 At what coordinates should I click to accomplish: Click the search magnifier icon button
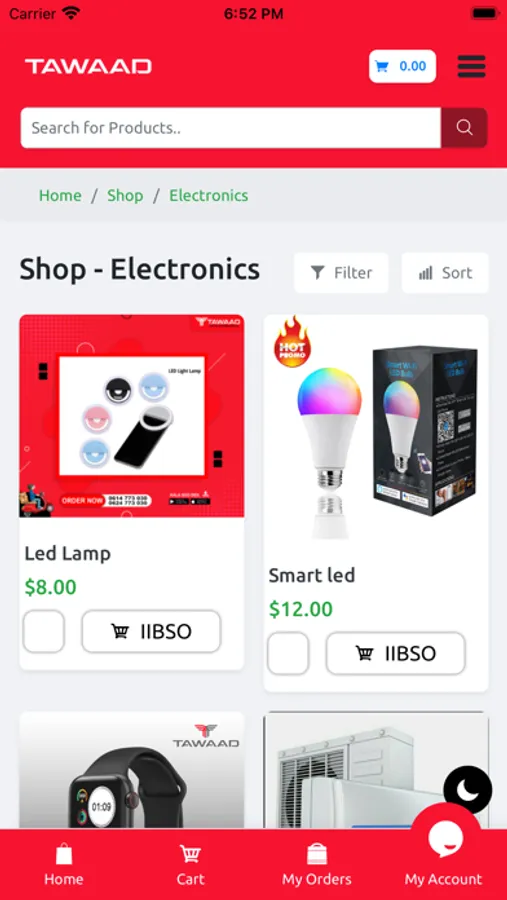pos(464,127)
